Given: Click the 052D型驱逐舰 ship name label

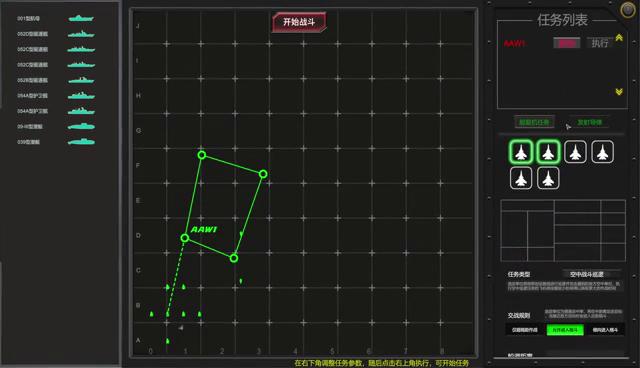Looking at the screenshot, I should 33,34.
